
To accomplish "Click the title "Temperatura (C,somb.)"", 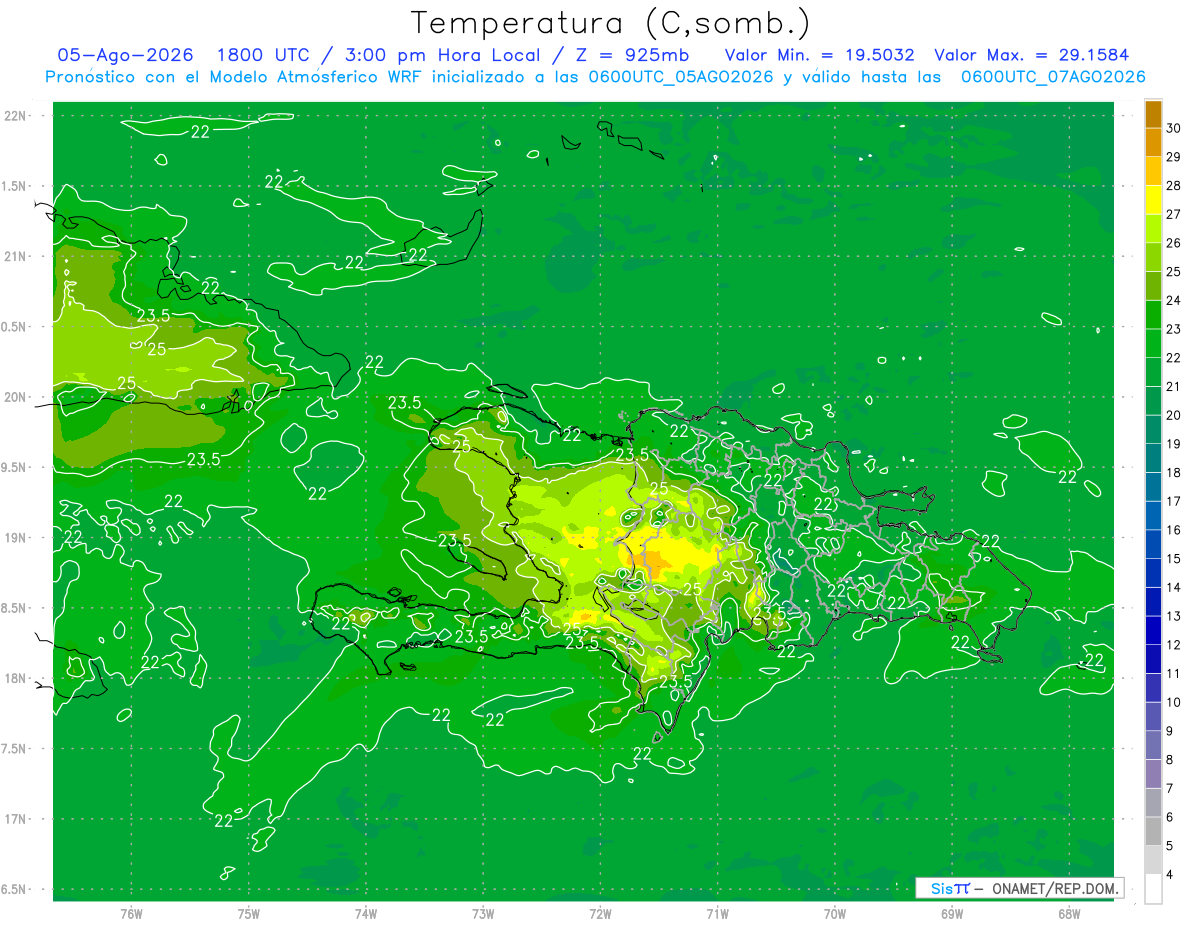I will point(611,23).
